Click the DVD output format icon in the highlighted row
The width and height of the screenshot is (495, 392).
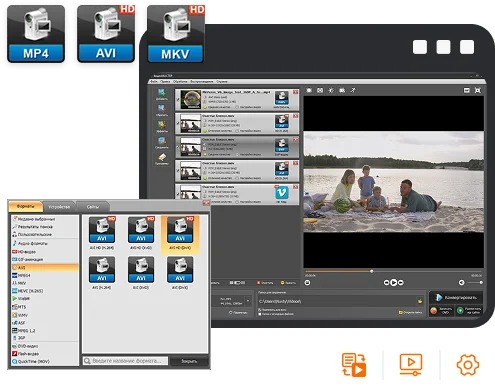pos(282,145)
